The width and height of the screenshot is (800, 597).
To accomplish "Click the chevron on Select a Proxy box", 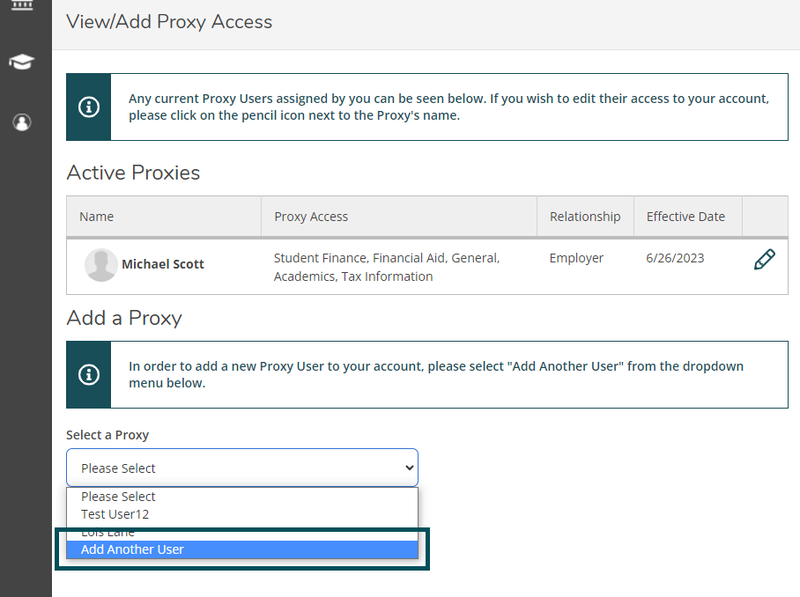I will point(409,467).
